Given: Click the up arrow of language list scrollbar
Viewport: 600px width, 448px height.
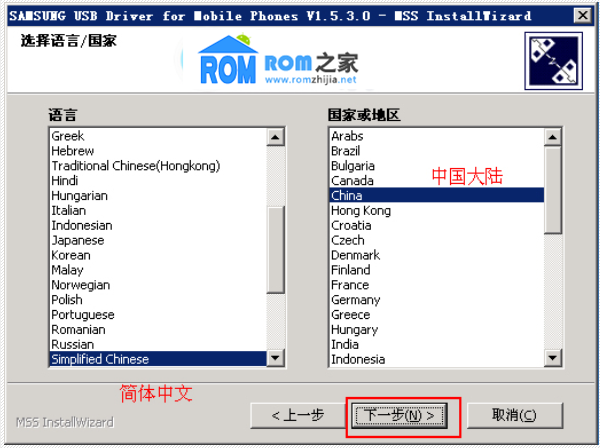Looking at the screenshot, I should (275, 137).
